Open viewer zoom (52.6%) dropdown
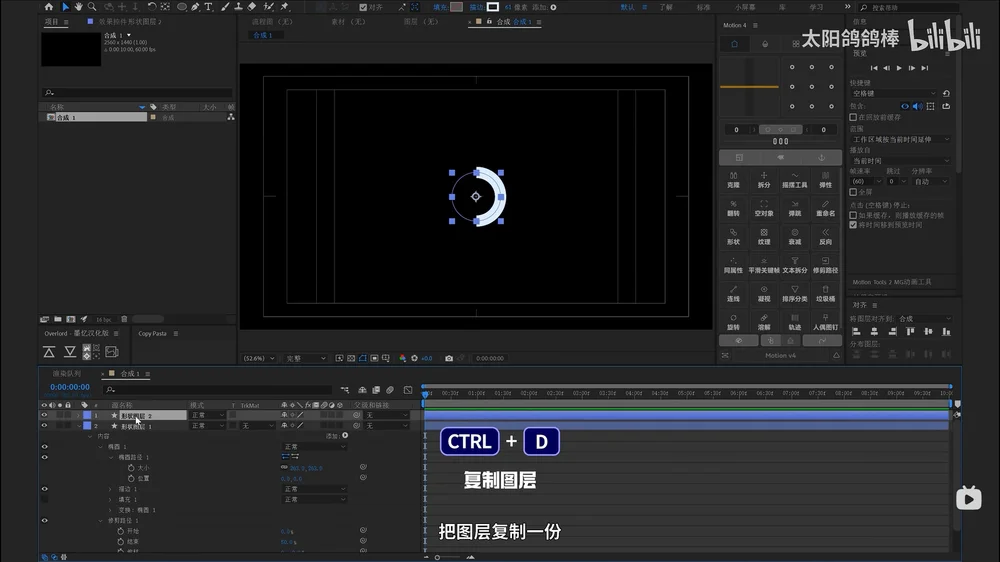The width and height of the screenshot is (1000, 562). click(258, 359)
